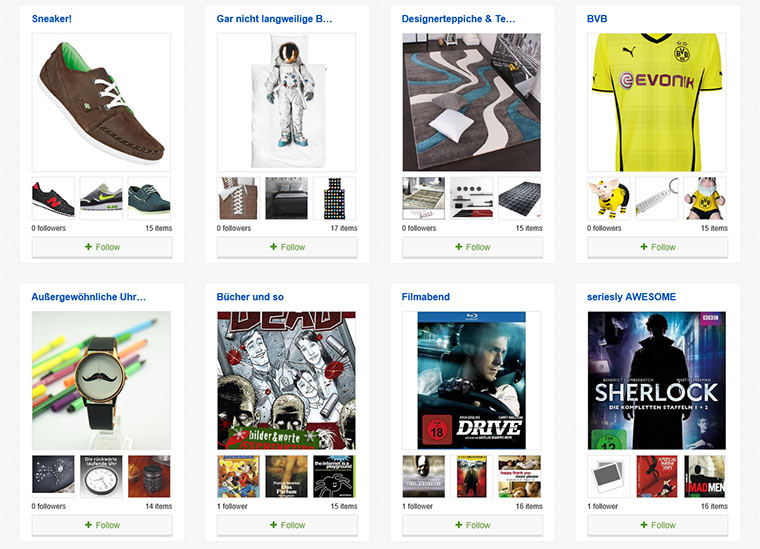Viewport: 760px width, 549px height.
Task: Select the Mad Men cover thumbnail
Action: pos(705,476)
